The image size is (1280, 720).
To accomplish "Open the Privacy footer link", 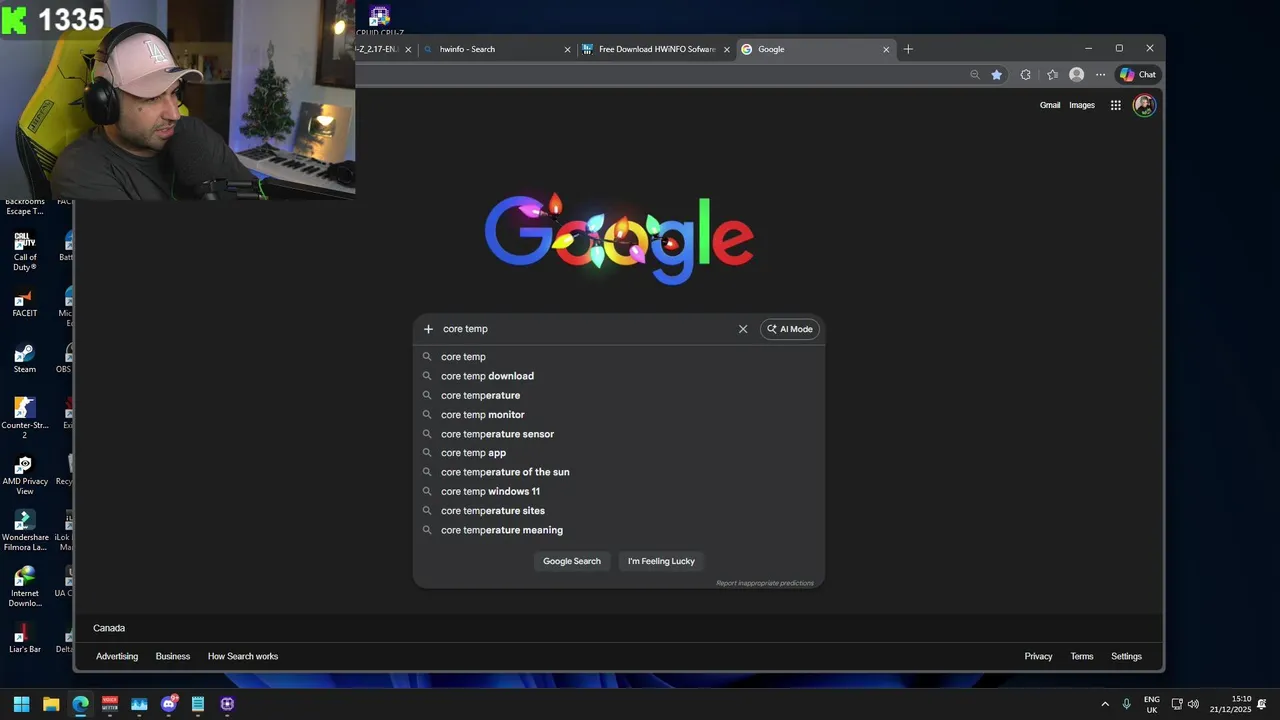I will click(1038, 657).
